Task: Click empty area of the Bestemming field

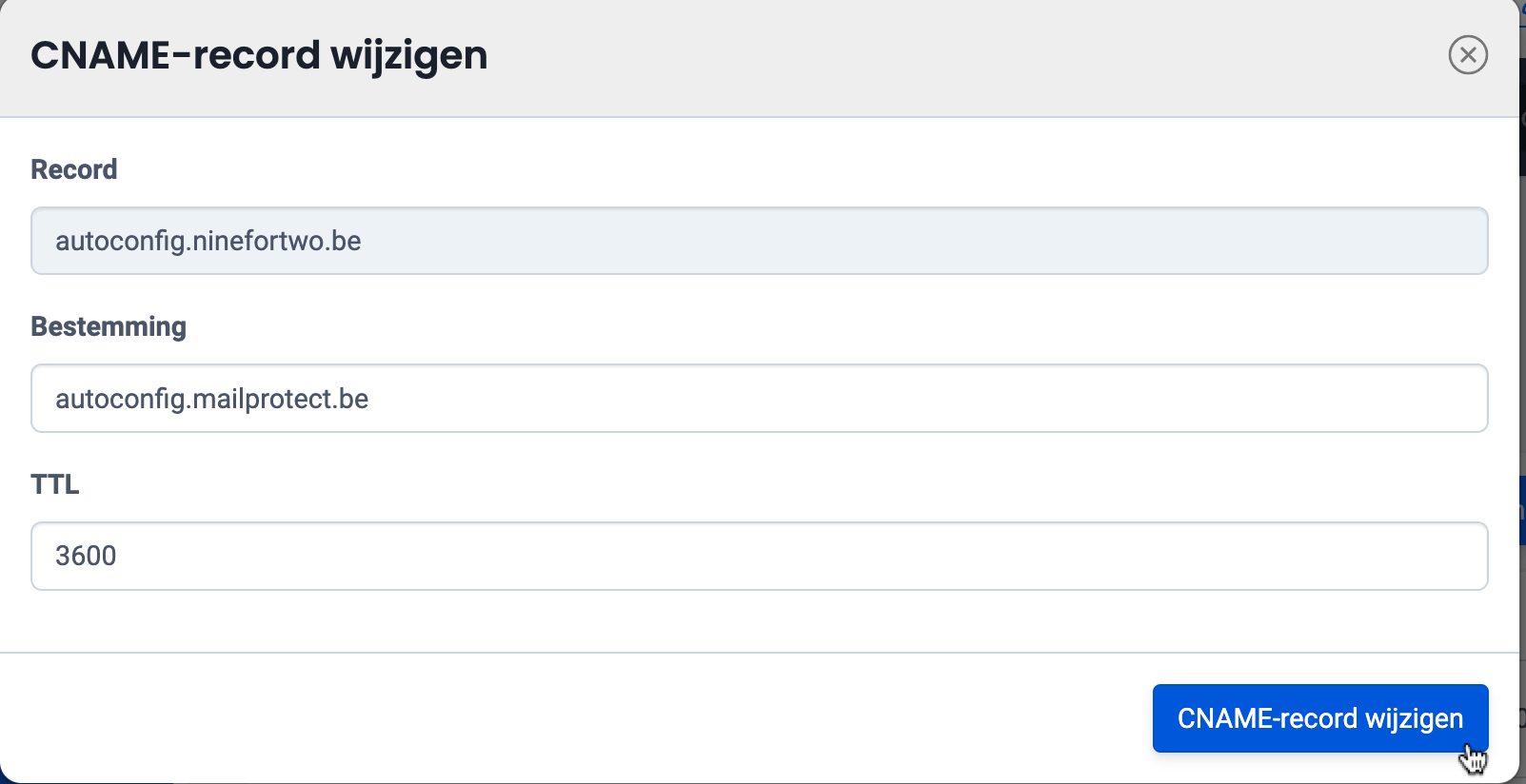Action: point(952,399)
